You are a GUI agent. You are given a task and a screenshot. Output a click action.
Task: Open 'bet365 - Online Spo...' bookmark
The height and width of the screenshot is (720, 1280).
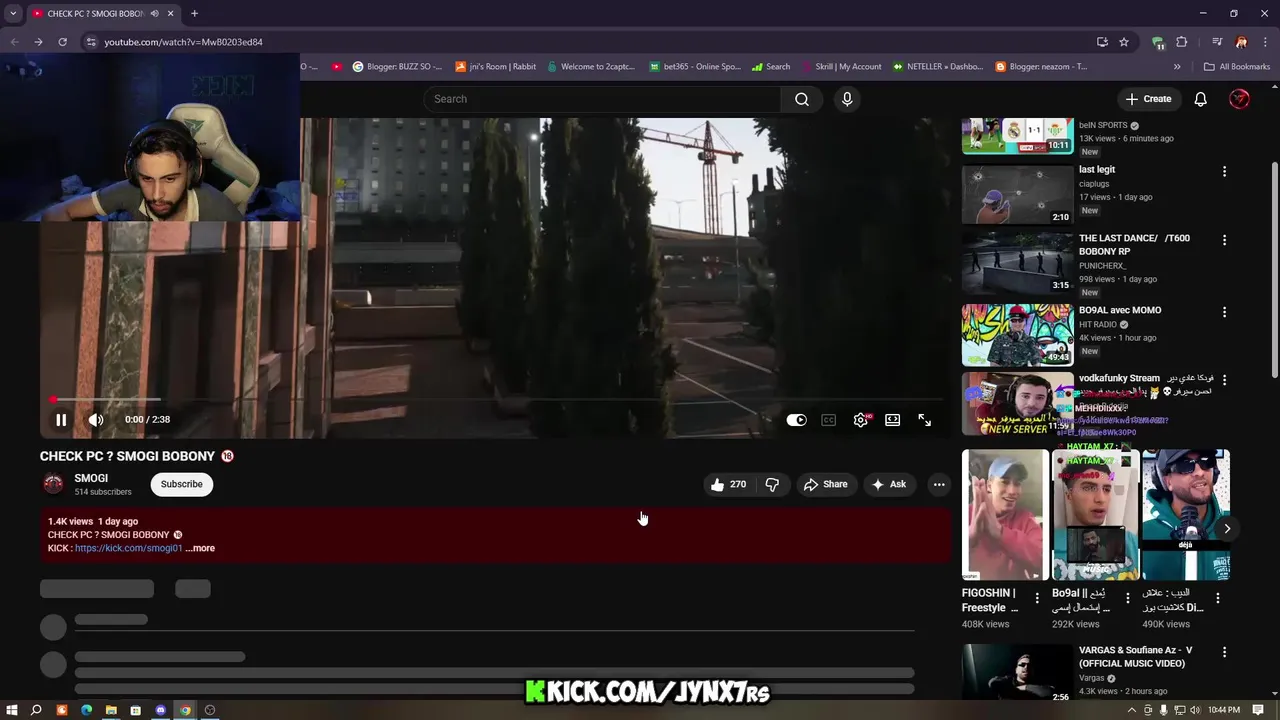tap(695, 67)
